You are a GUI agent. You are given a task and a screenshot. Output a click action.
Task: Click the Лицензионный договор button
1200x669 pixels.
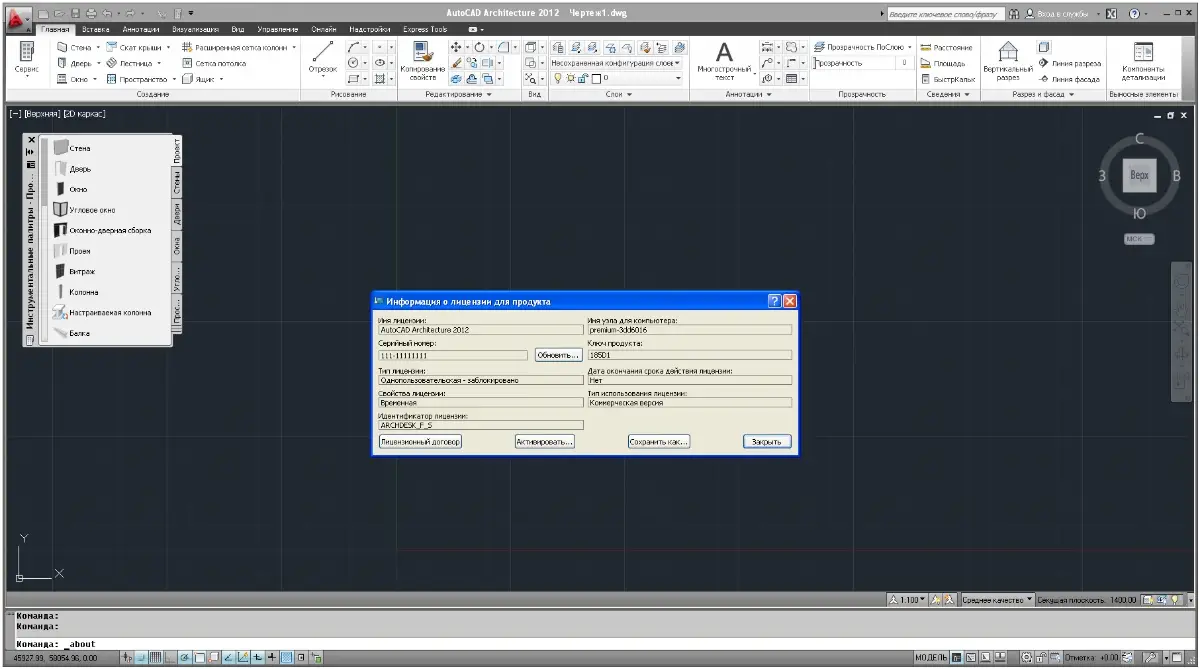[420, 441]
